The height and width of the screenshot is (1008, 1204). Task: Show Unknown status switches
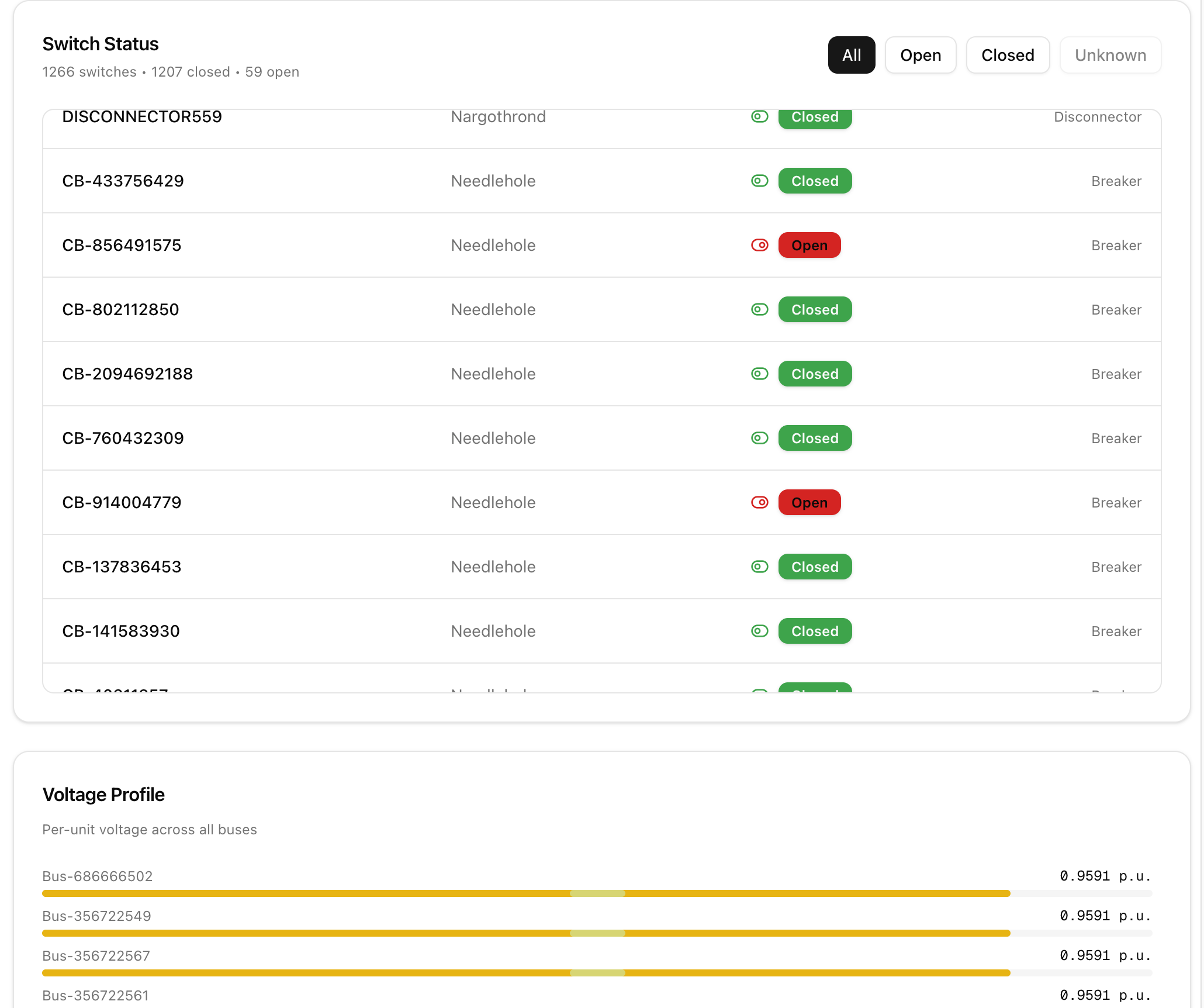pyautogui.click(x=1110, y=55)
